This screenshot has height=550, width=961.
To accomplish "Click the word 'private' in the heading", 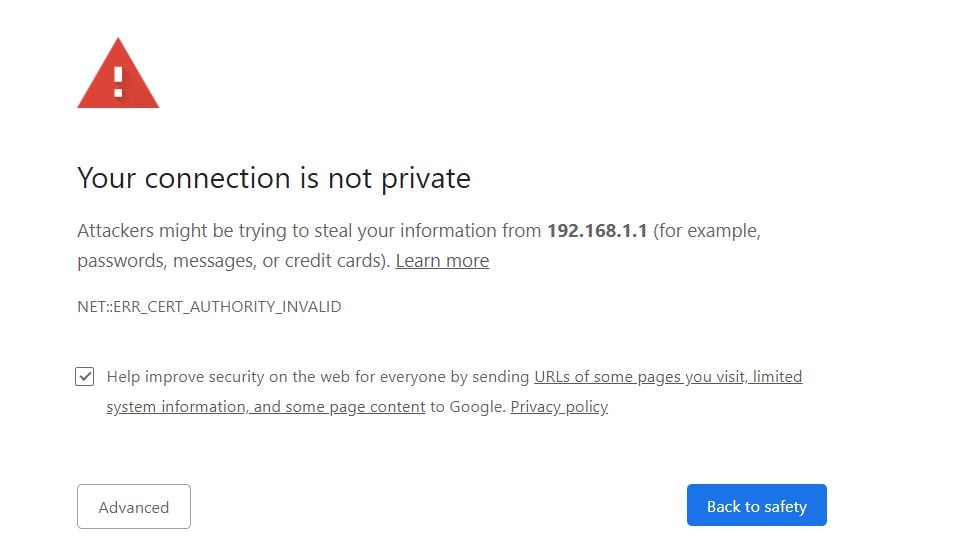I will pos(426,179).
